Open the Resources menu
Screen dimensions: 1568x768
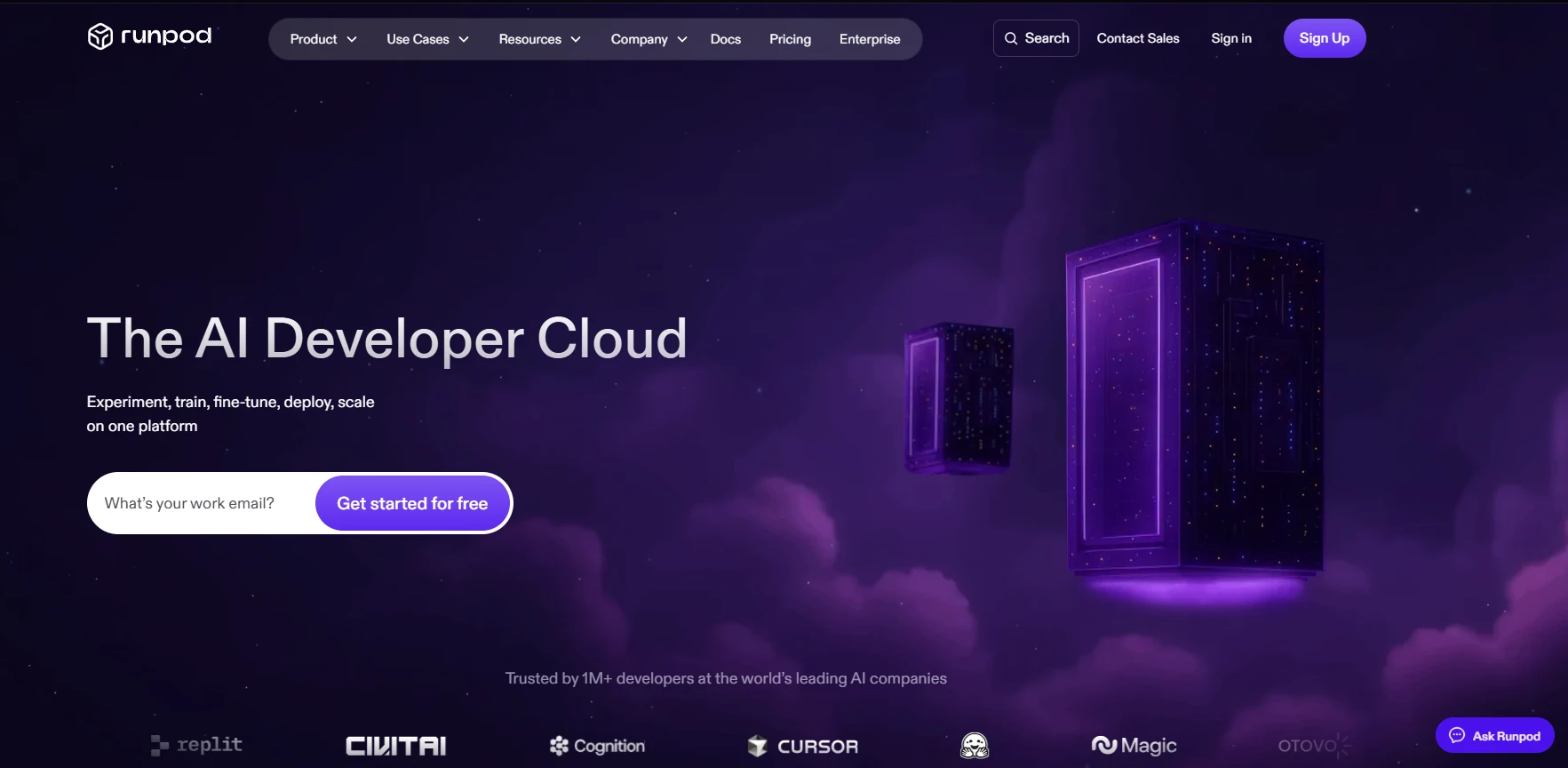click(x=539, y=39)
